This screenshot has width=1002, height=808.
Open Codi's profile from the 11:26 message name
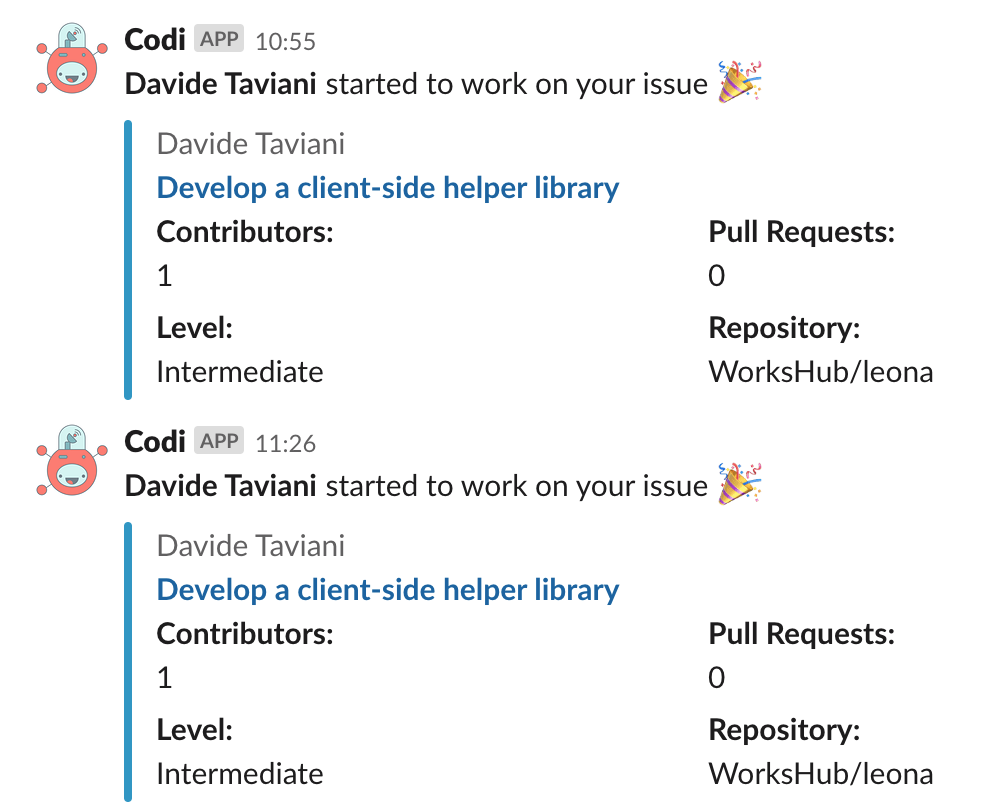pos(155,441)
